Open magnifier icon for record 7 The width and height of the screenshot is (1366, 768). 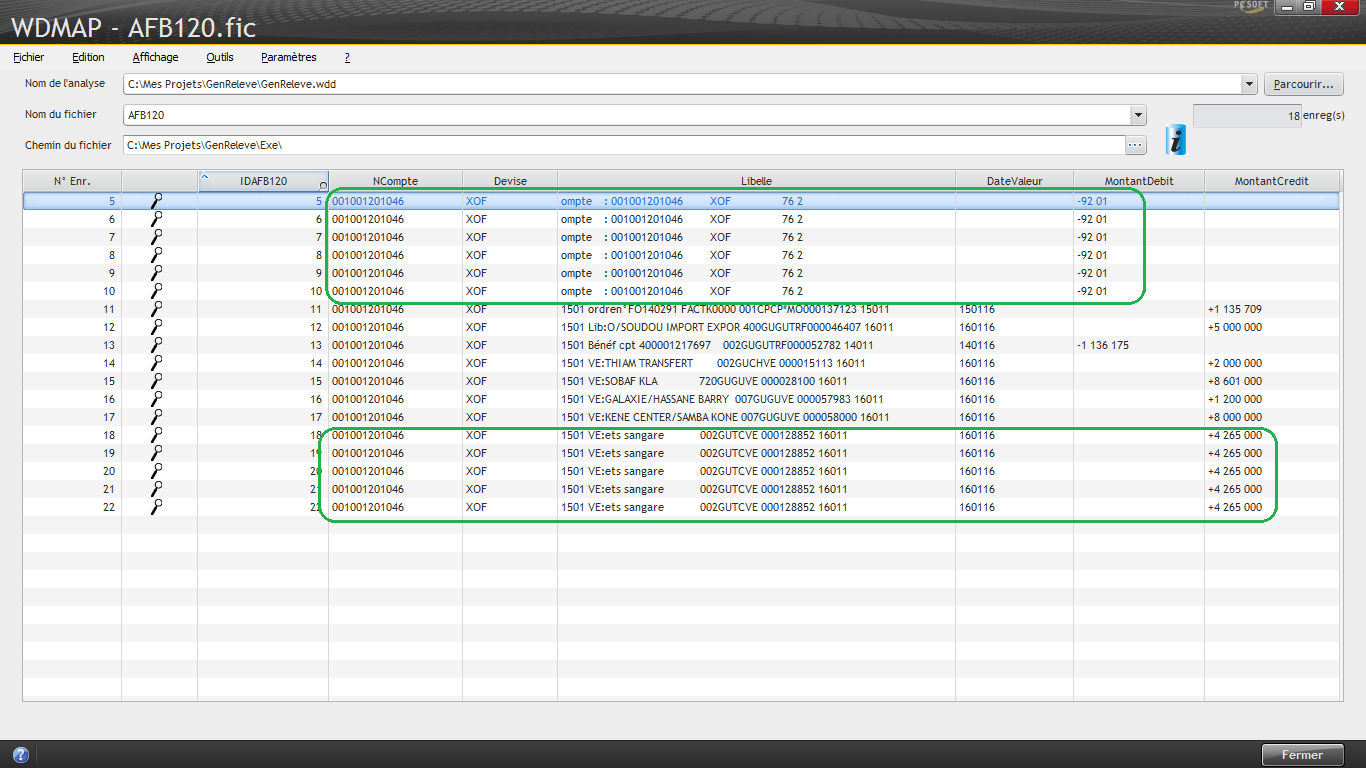[157, 237]
